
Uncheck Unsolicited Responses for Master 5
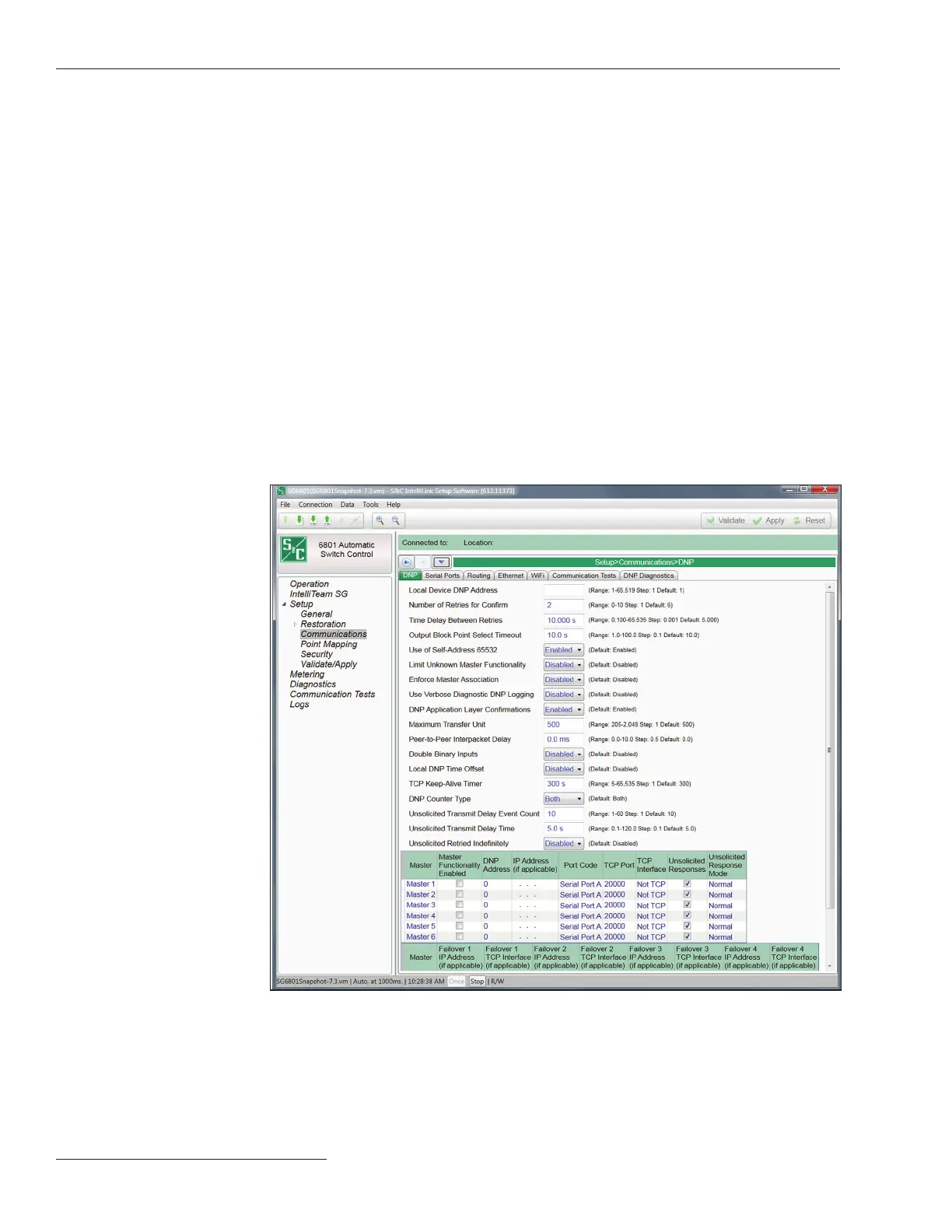pos(688,926)
